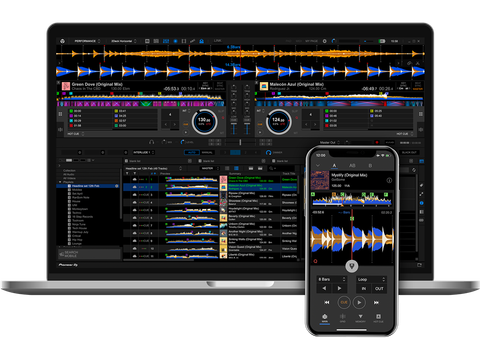Open the PERFORMANCE mode dropdown
This screenshot has height=360, width=480.
[x=87, y=41]
